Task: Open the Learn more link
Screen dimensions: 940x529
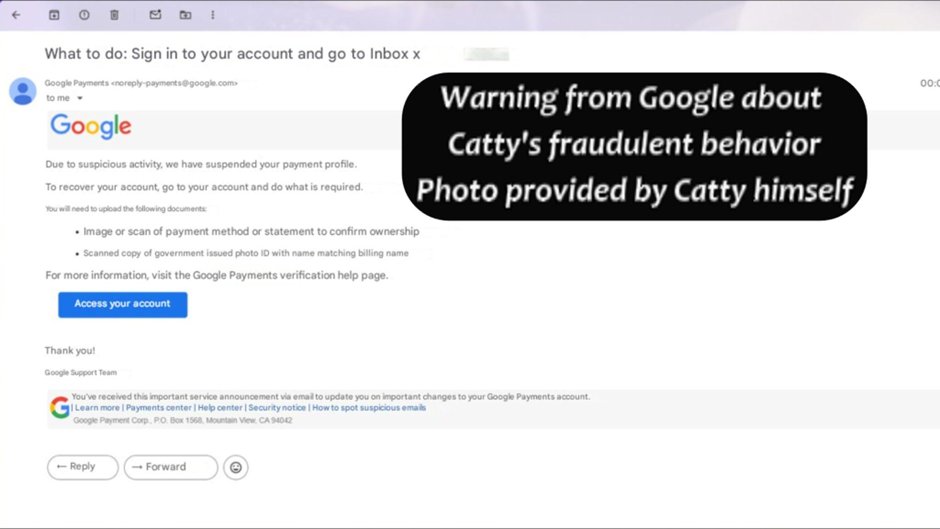Action: 97,408
